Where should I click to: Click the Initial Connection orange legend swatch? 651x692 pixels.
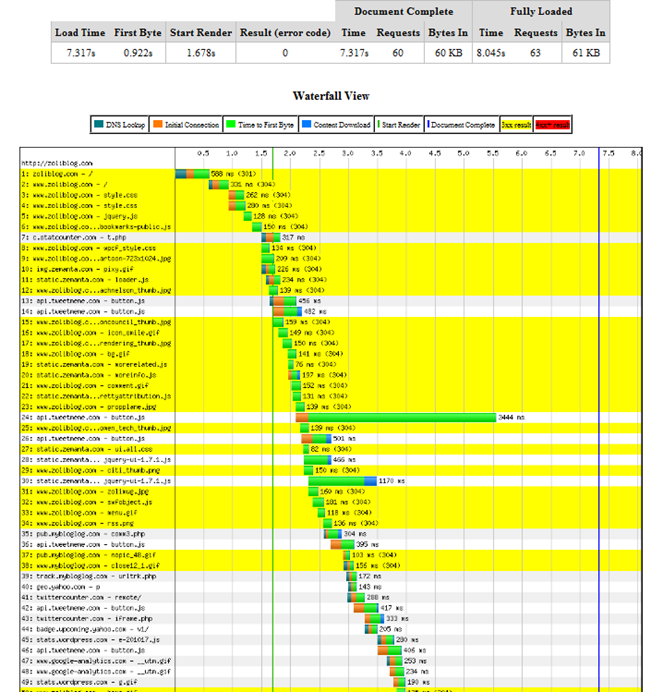click(158, 124)
